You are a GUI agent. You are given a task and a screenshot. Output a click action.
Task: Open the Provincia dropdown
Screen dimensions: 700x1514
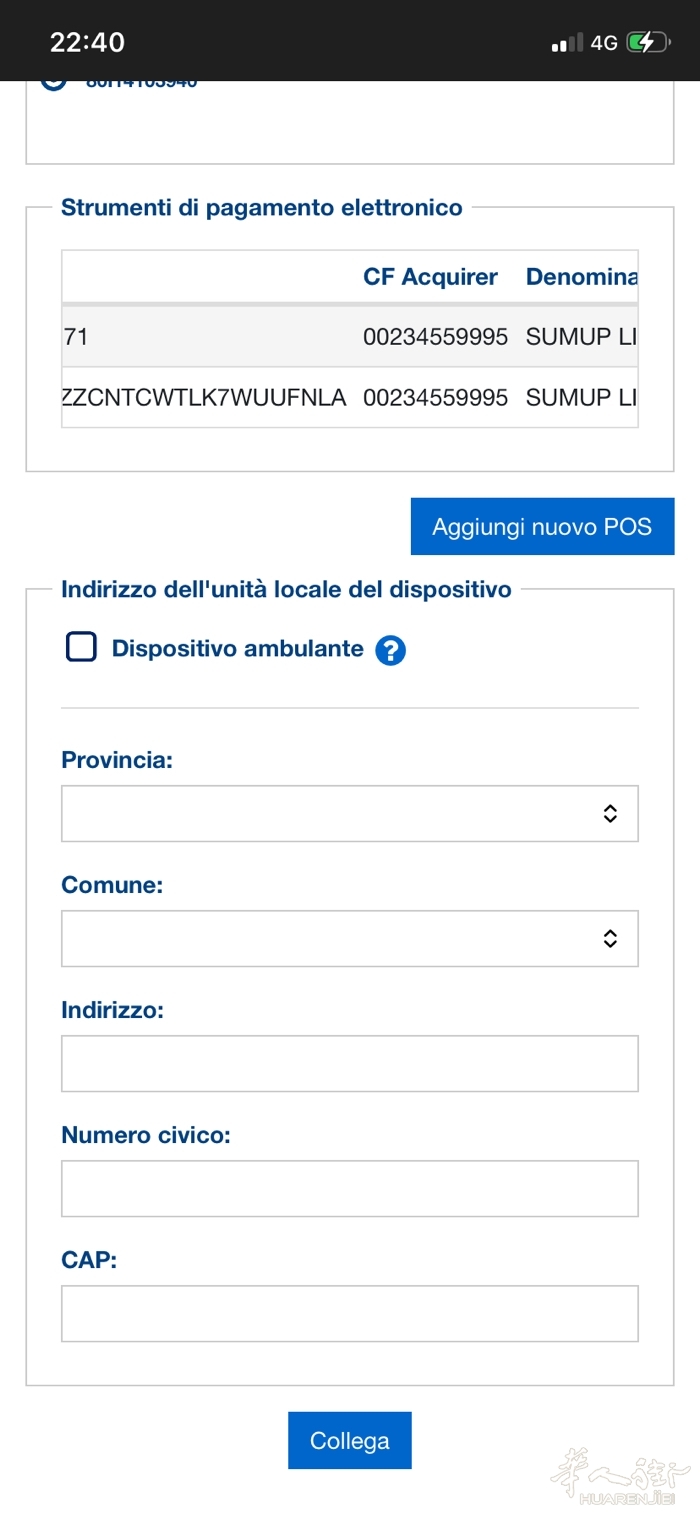point(349,813)
